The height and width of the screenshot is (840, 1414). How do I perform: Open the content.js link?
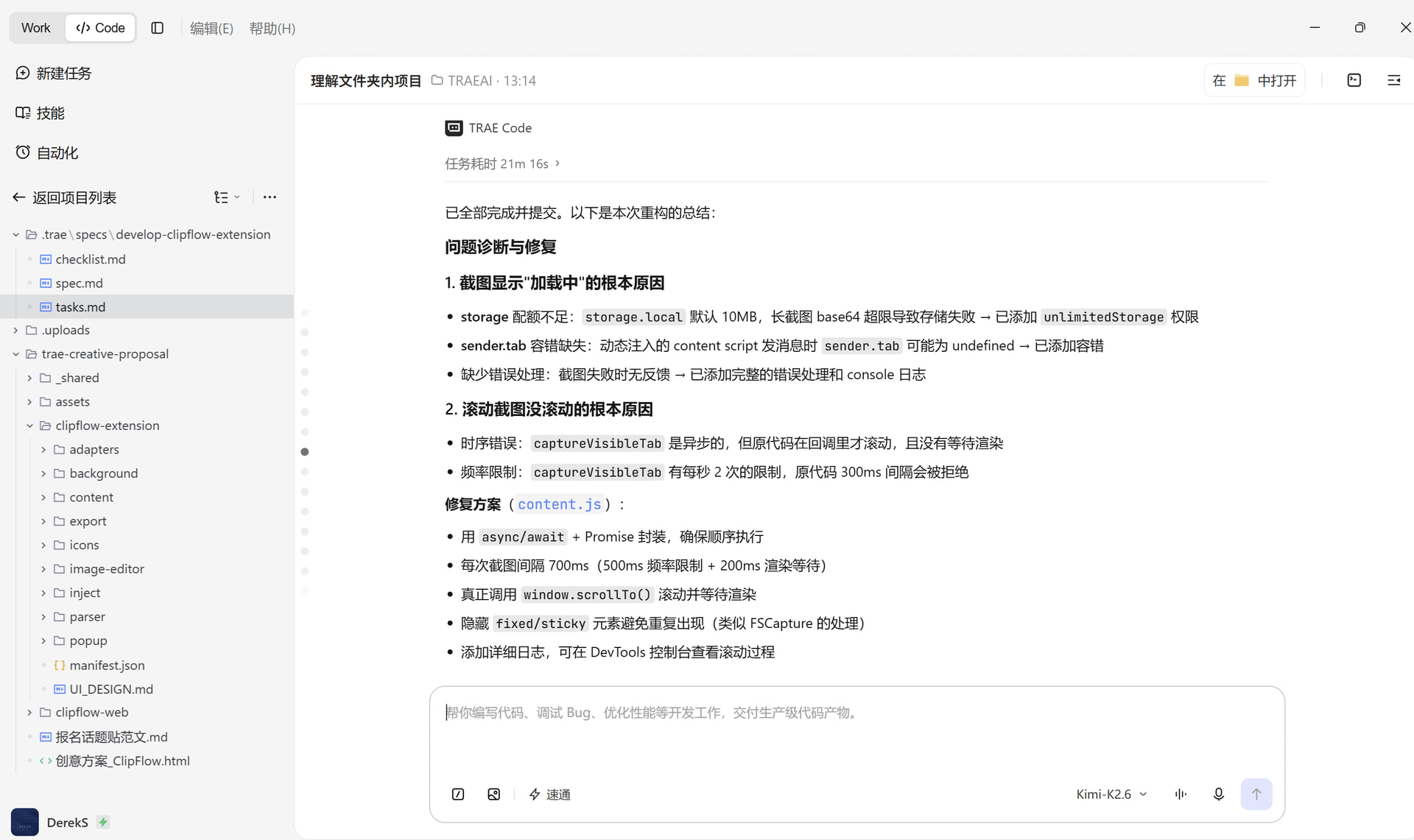560,504
